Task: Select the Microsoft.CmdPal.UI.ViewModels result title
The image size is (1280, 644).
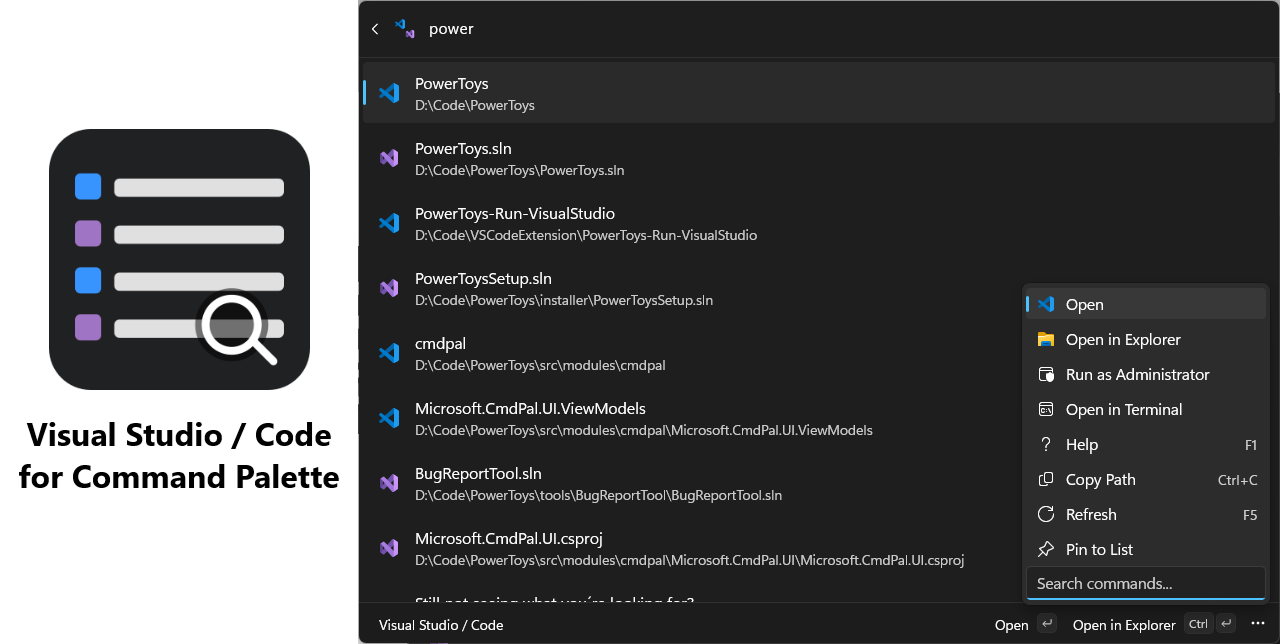Action: [530, 409]
